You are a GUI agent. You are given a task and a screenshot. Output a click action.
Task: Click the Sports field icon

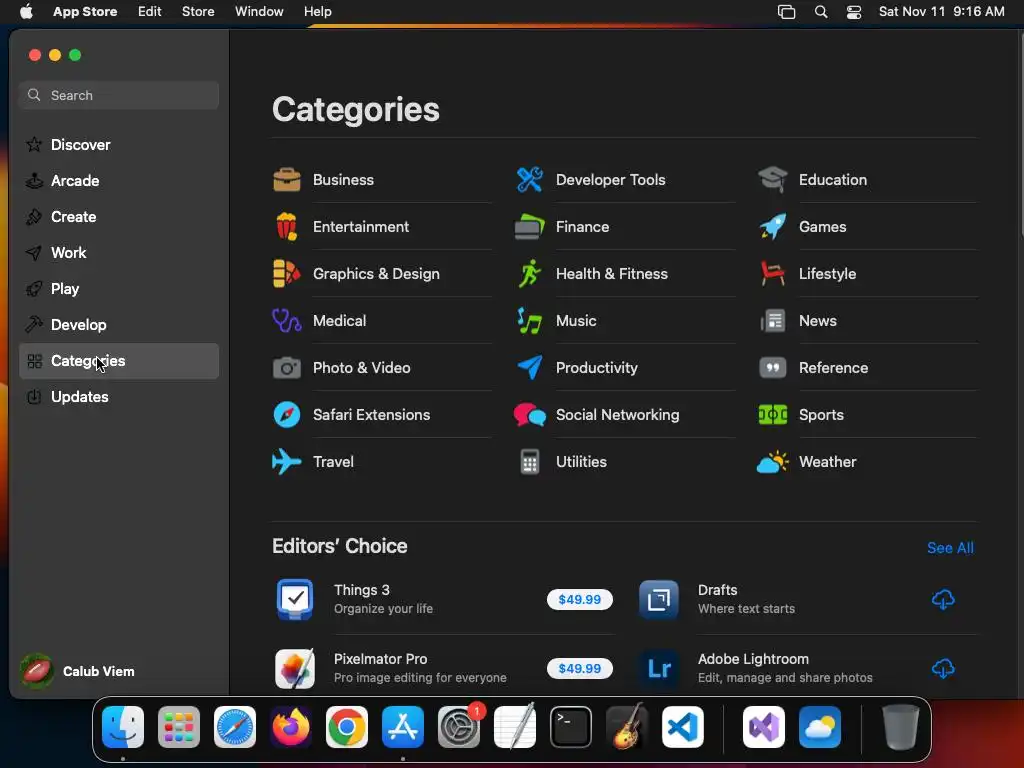click(772, 415)
